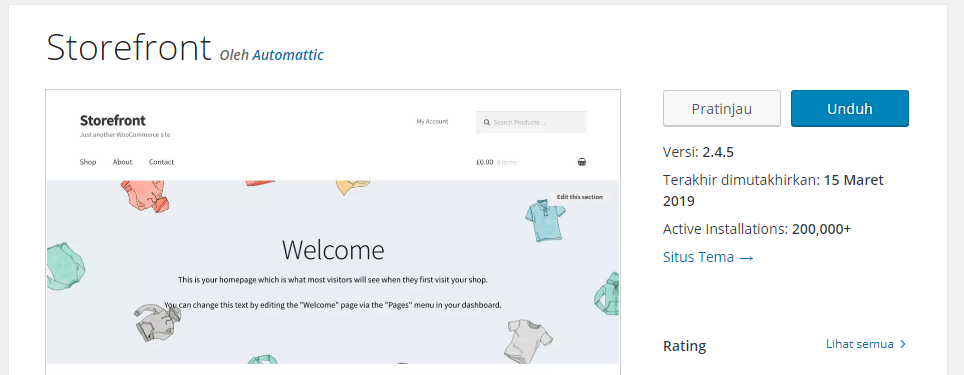
Task: Click the shopping basket icon in preview
Action: [582, 162]
